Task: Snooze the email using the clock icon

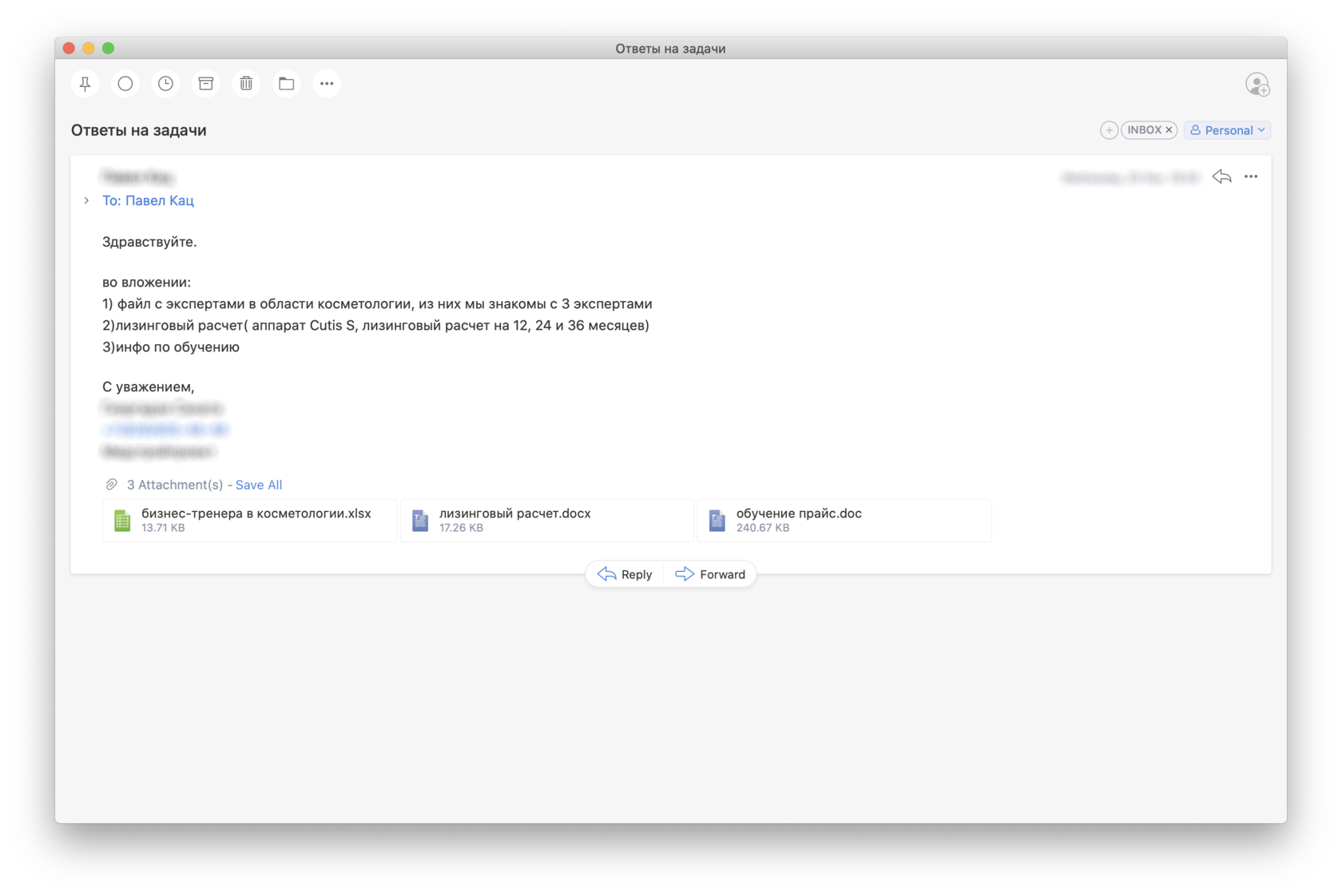Action: [x=165, y=84]
